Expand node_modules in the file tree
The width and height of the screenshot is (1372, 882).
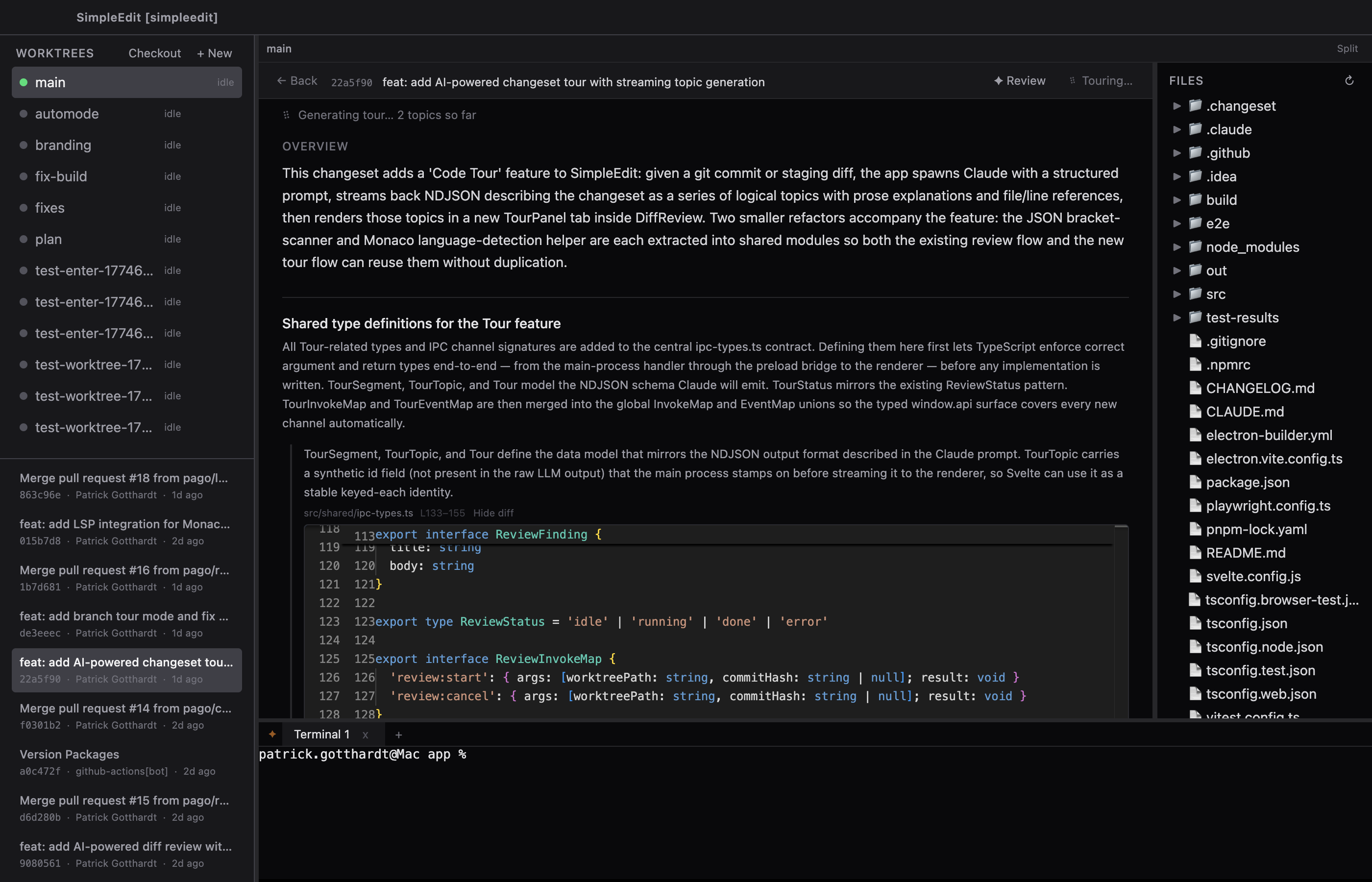[1177, 247]
